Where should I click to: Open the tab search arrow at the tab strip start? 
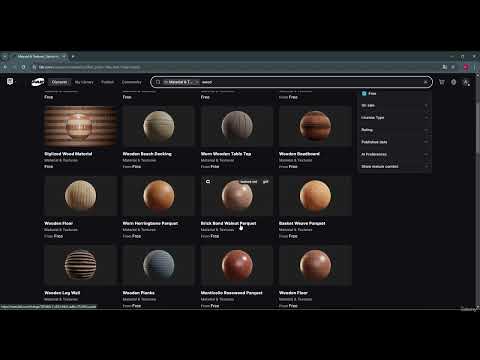coord(5,56)
